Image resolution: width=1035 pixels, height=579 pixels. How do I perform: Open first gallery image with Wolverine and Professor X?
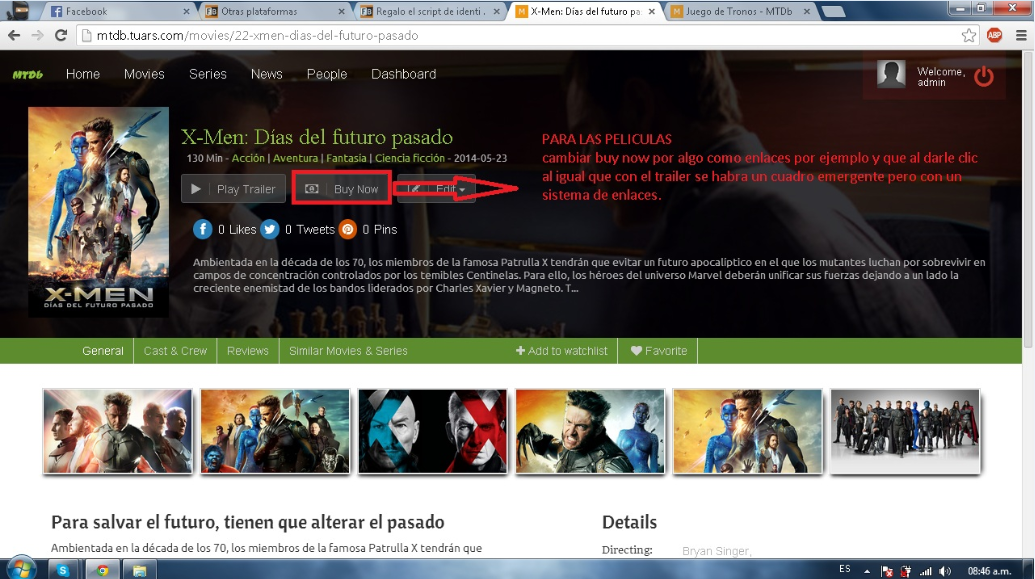click(117, 431)
